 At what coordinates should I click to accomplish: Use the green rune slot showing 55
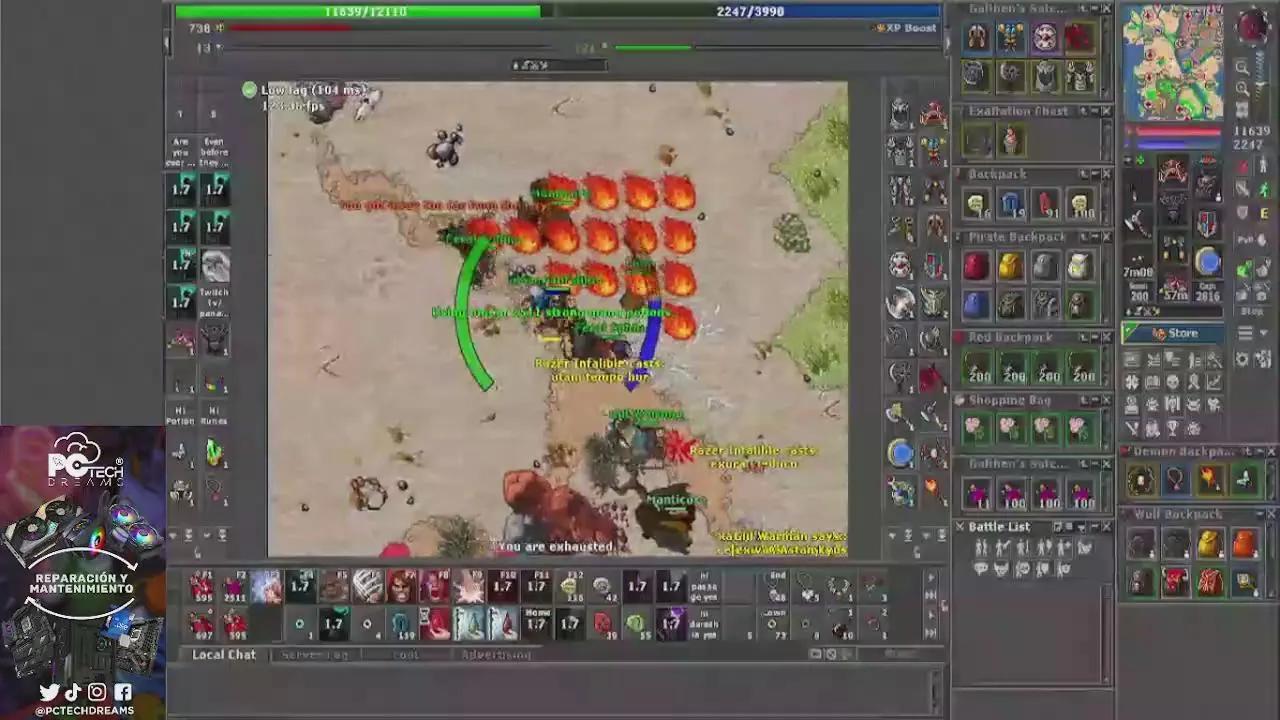636,624
